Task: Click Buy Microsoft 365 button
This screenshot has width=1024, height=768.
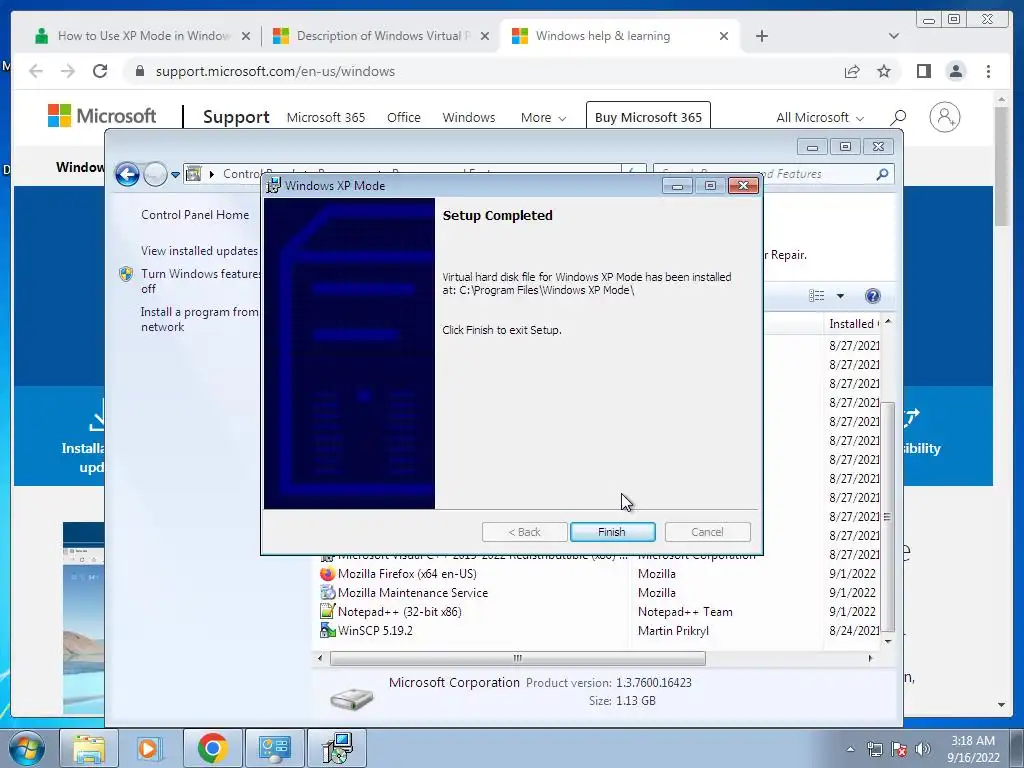Action: (x=648, y=118)
